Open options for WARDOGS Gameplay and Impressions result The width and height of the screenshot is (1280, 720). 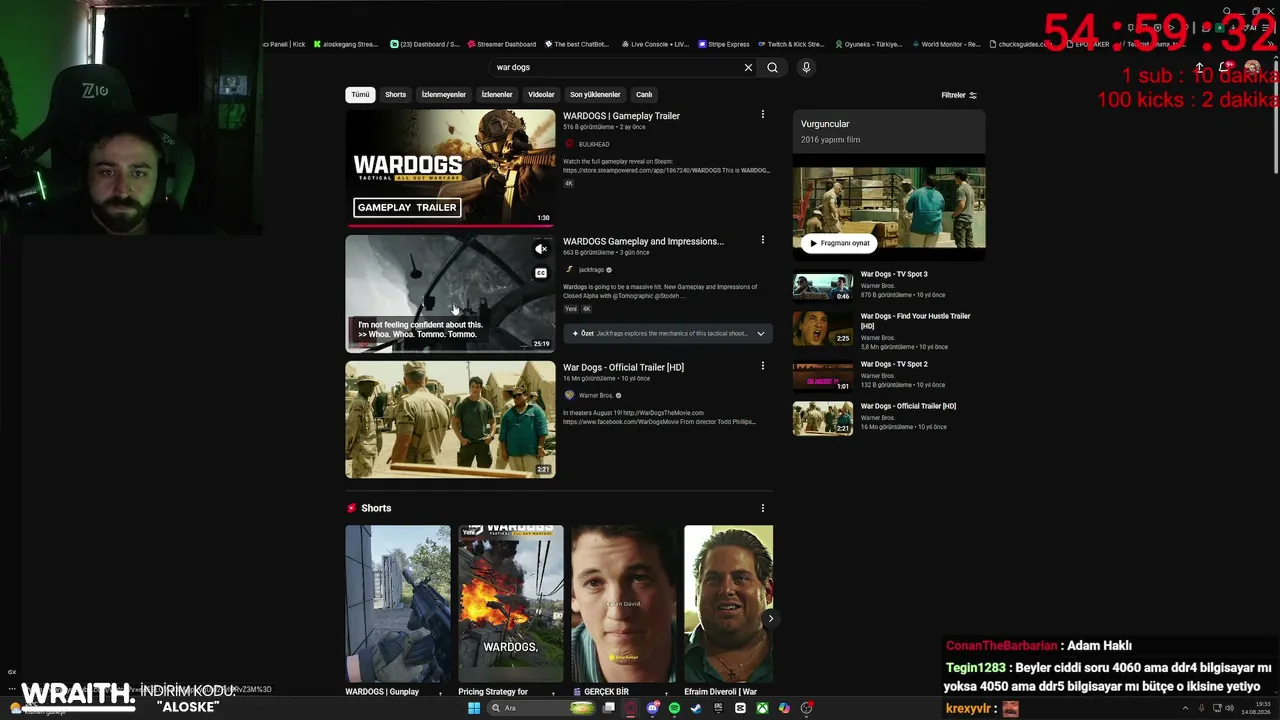tap(763, 240)
